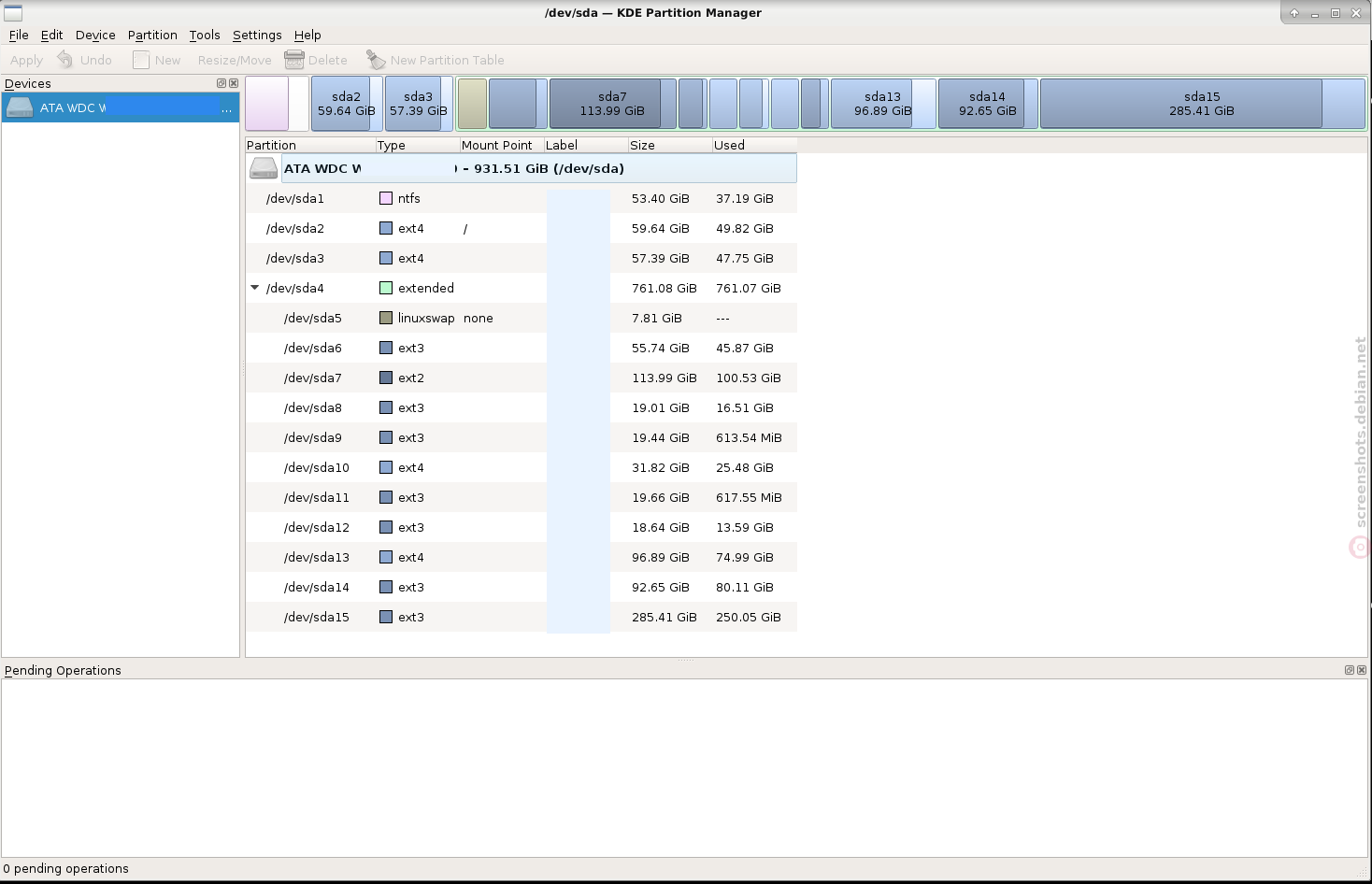Open the Tools menu
Image resolution: width=1372 pixels, height=884 pixels.
205,35
